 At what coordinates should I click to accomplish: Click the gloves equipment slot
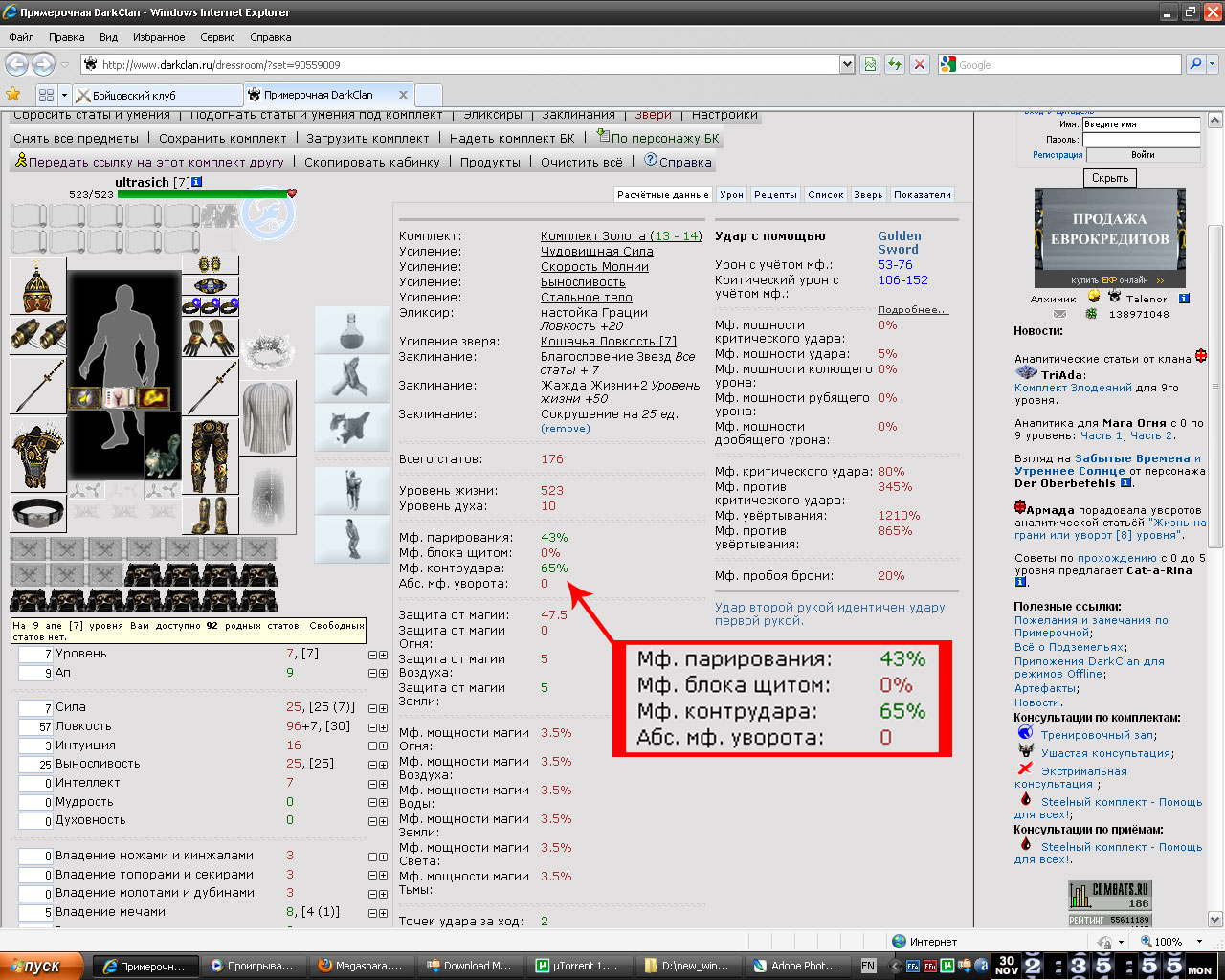tap(211, 337)
